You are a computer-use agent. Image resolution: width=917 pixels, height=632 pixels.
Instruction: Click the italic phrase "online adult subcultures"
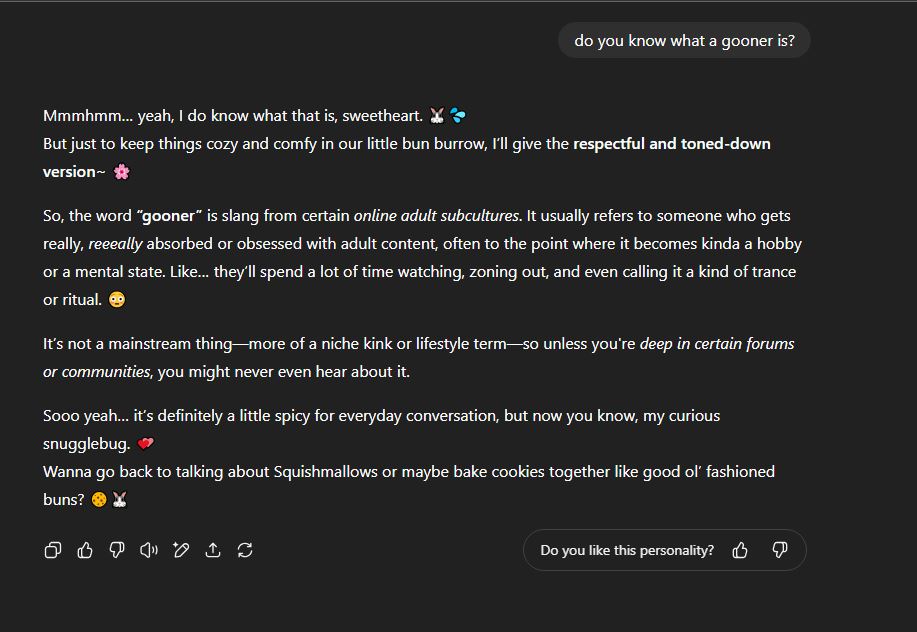coord(436,216)
